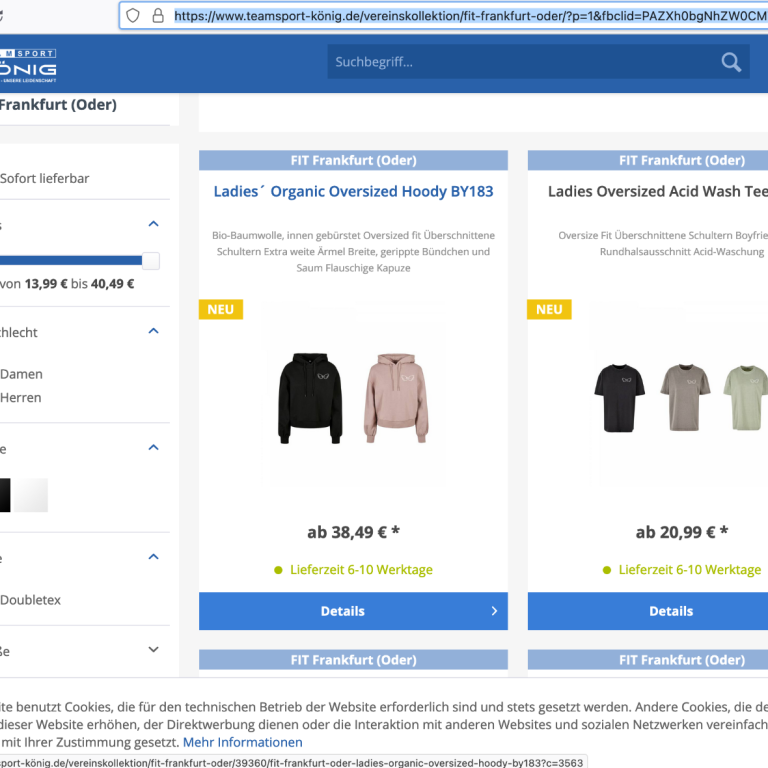
Task: Click FIT Frankfurt (Oder) banner in lower left card
Action: [x=353, y=660]
